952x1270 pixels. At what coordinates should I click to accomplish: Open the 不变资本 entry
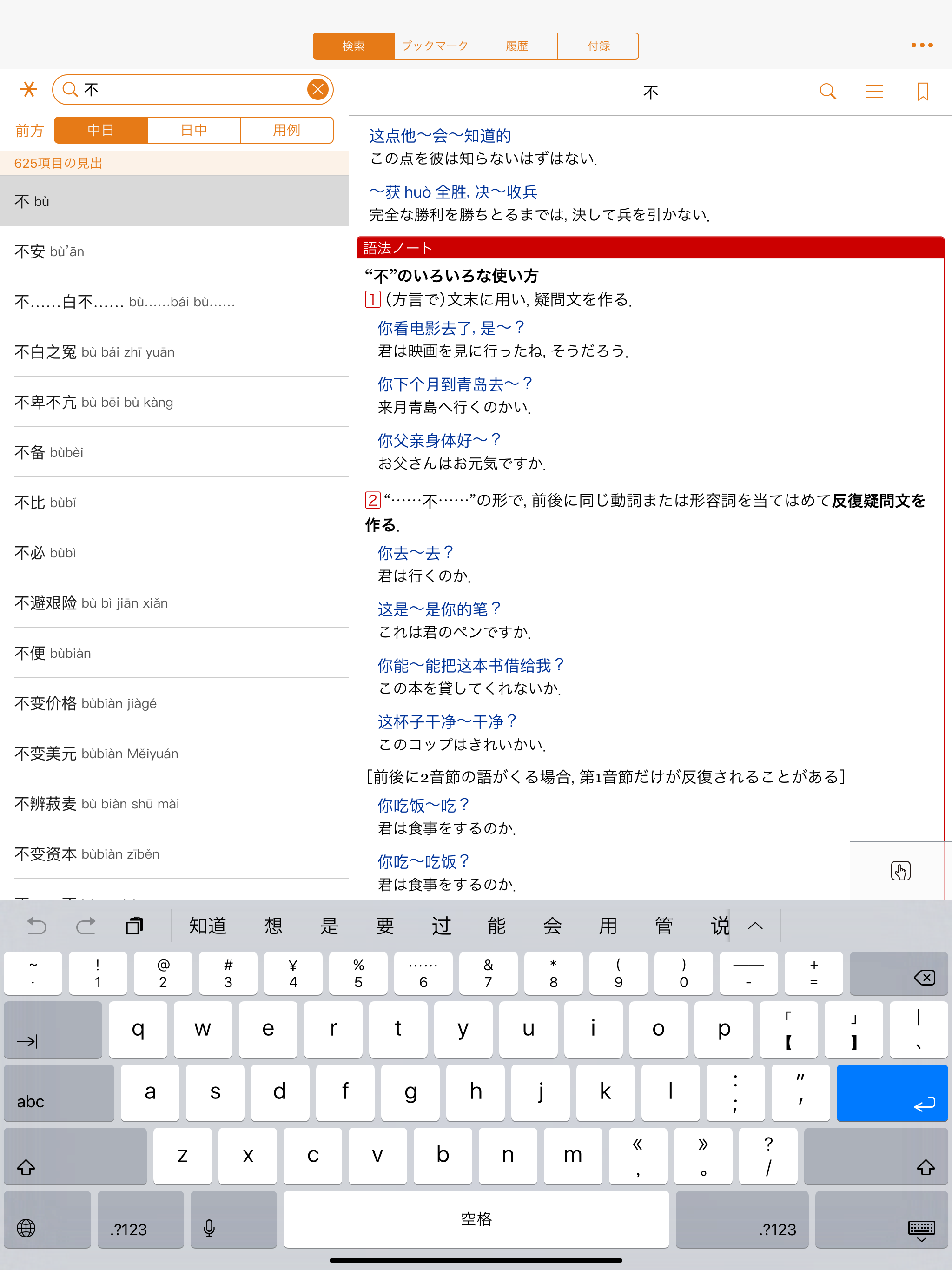174,854
